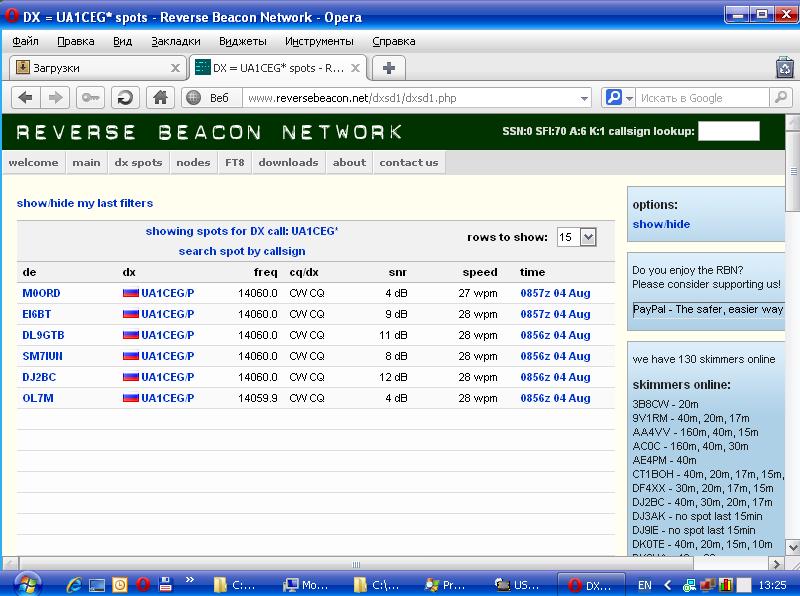Open the main page tab

tap(86, 163)
